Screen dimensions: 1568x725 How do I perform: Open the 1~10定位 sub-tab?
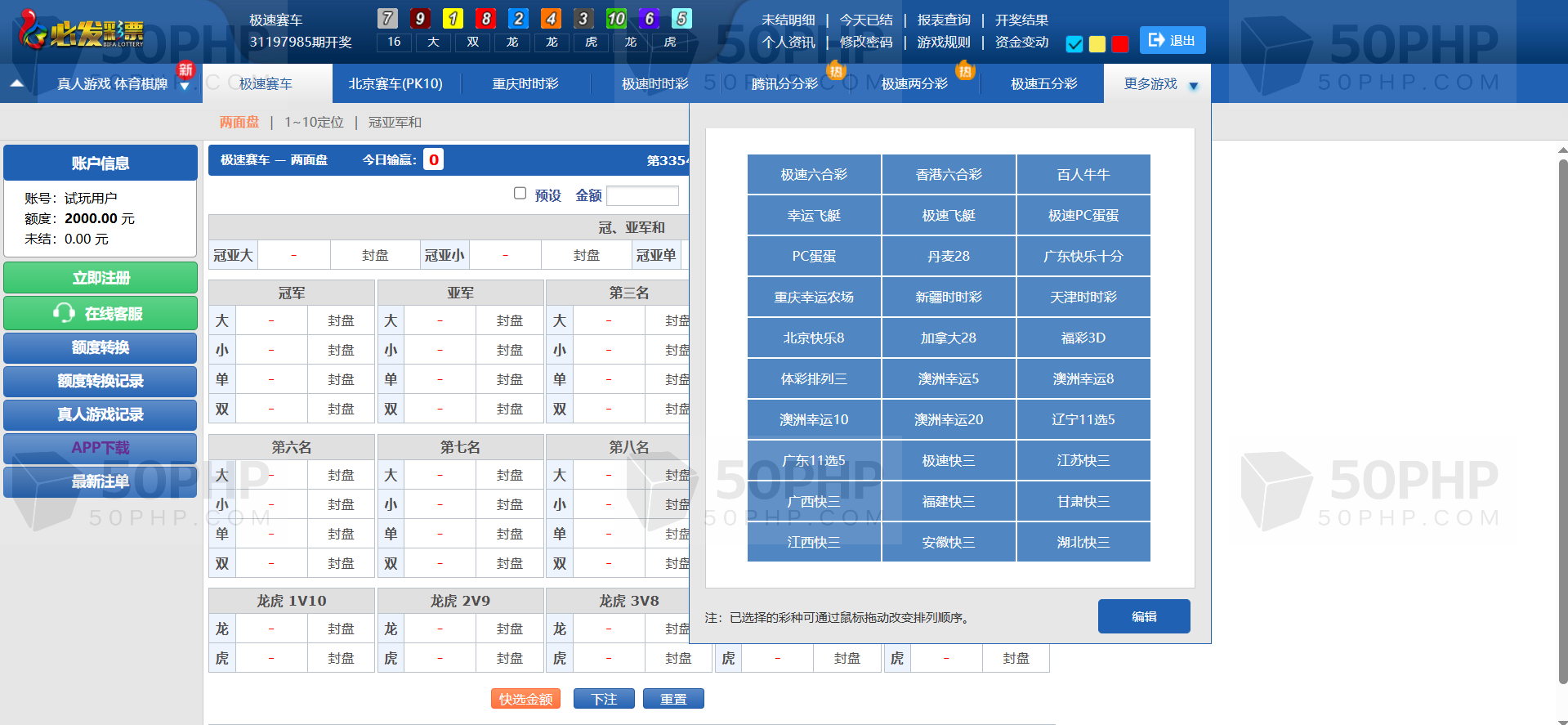click(314, 122)
